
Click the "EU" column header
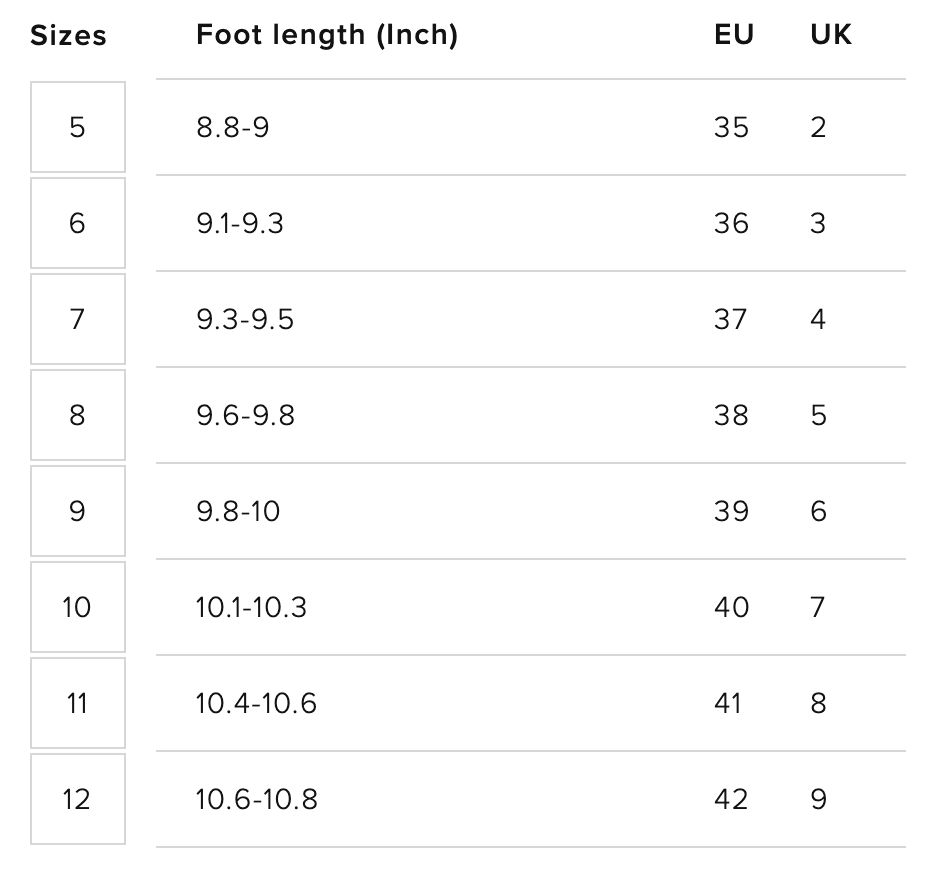(734, 35)
